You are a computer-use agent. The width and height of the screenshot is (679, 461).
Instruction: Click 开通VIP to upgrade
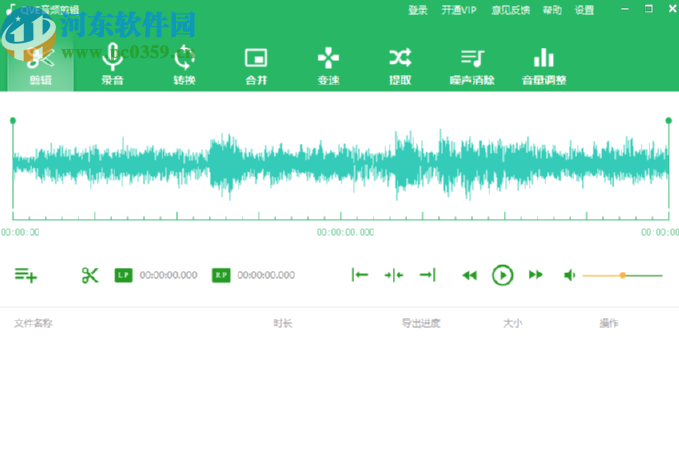point(459,10)
